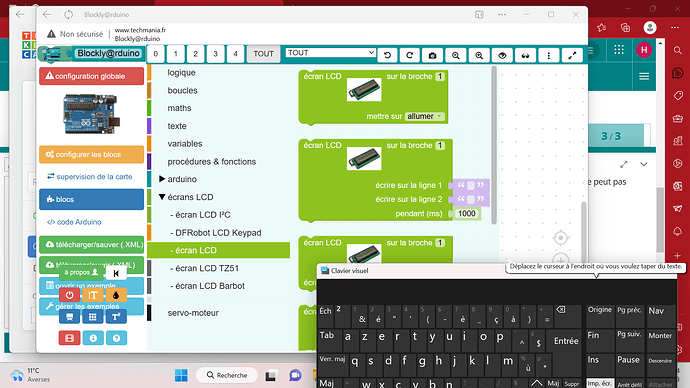The width and height of the screenshot is (690, 388).
Task: Click the purple texte category color bar
Action: point(149,126)
